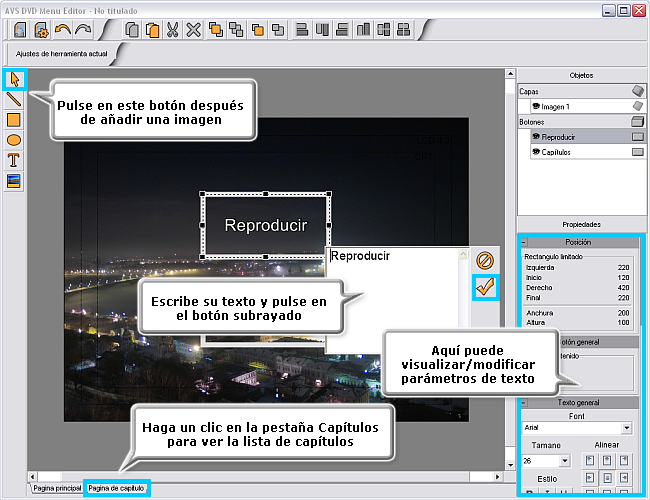Select the Line drawing tool
650x500 pixels.
click(x=14, y=100)
